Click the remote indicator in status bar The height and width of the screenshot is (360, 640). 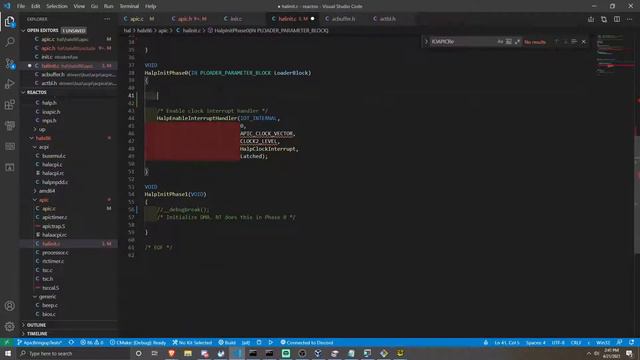click(x=7, y=342)
